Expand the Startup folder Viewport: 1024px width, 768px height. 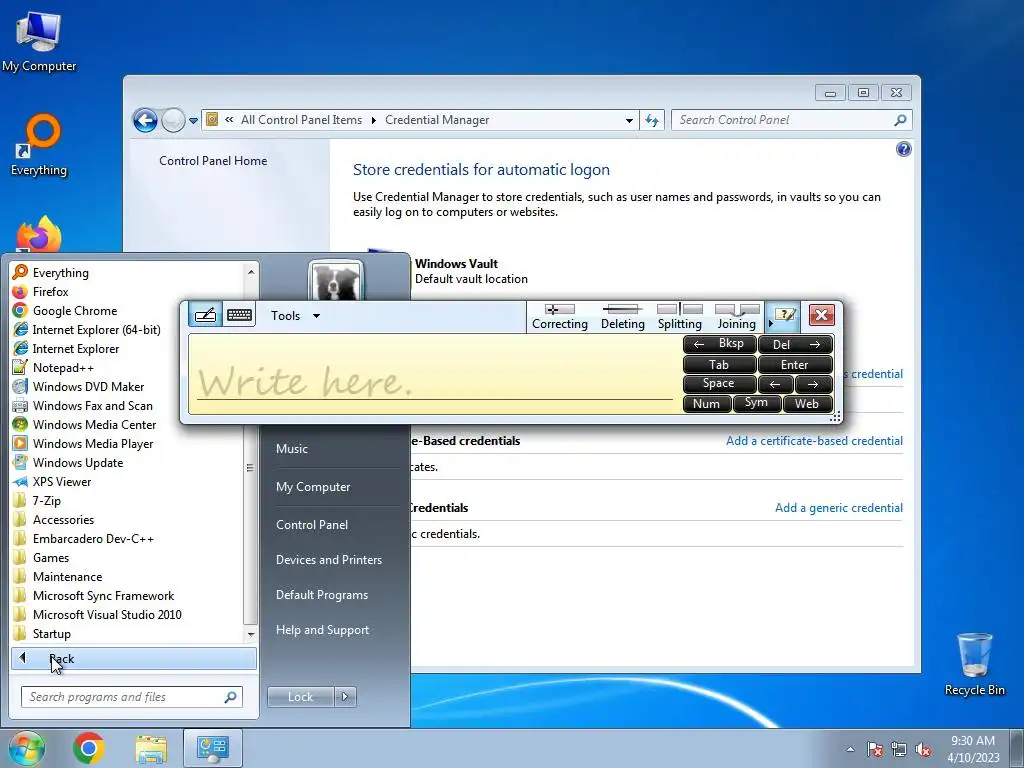click(x=128, y=633)
